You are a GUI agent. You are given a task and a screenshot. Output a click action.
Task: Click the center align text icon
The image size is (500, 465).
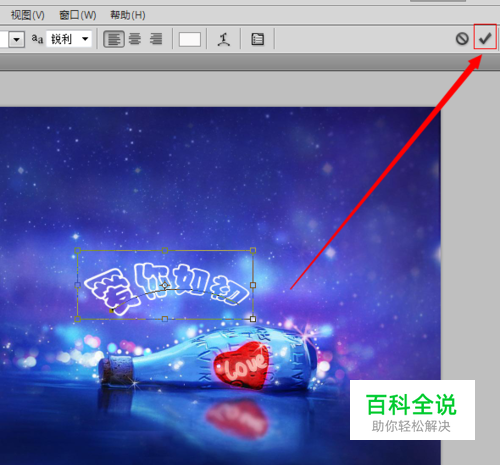[135, 39]
